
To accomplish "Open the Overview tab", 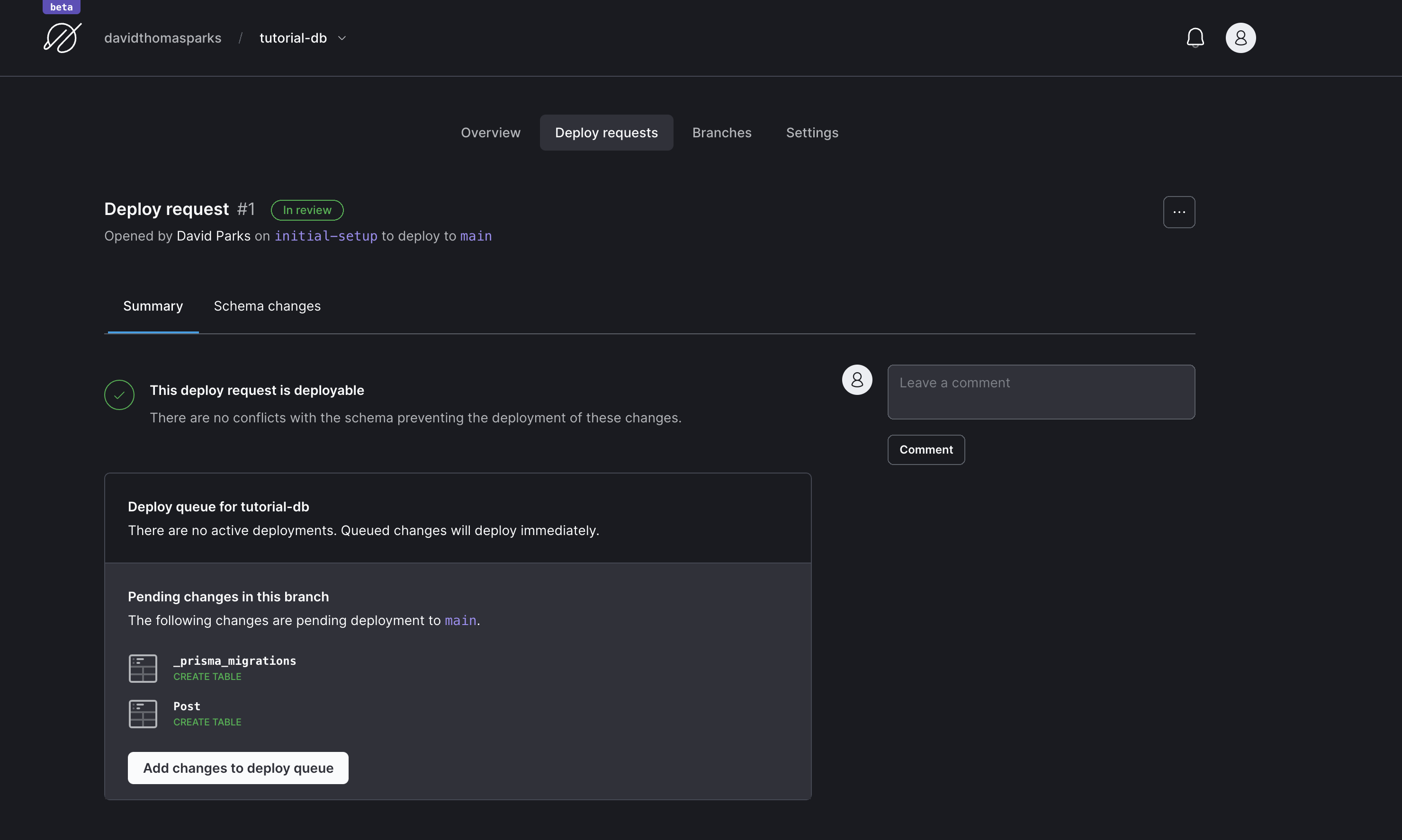I will tap(490, 133).
